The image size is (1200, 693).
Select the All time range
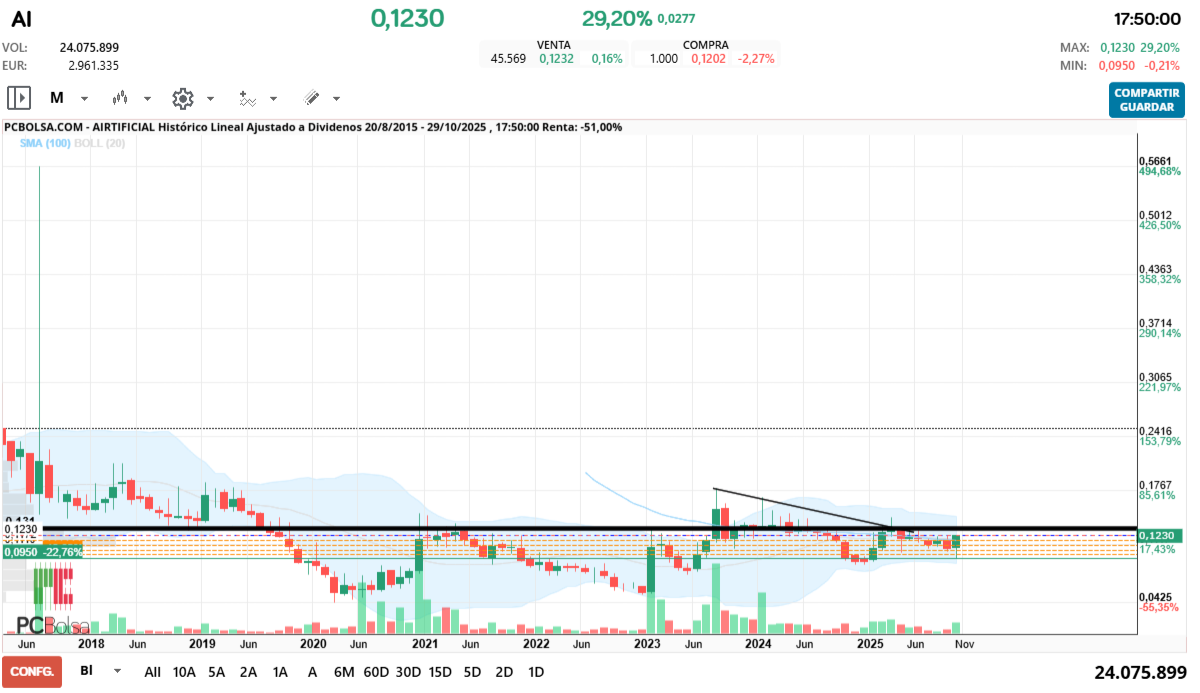(152, 672)
